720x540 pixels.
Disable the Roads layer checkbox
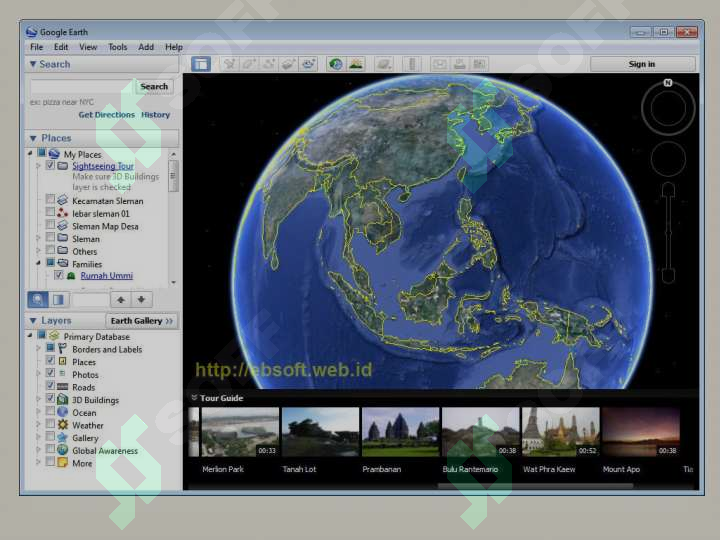coord(51,386)
